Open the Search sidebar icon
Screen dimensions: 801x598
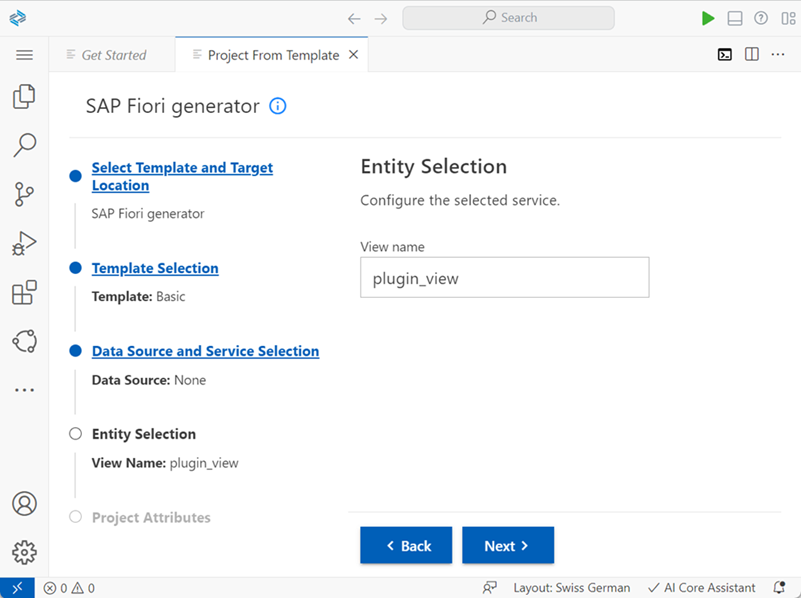(x=24, y=145)
